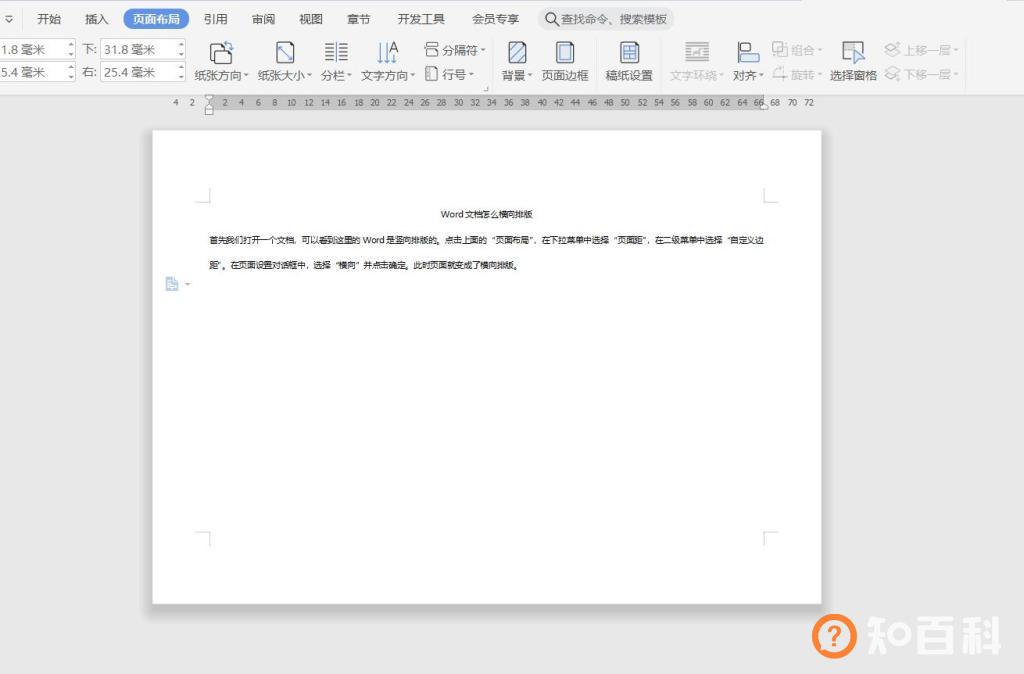Expand the 分隔符 dropdown arrow
This screenshot has height=674, width=1024.
click(x=483, y=50)
